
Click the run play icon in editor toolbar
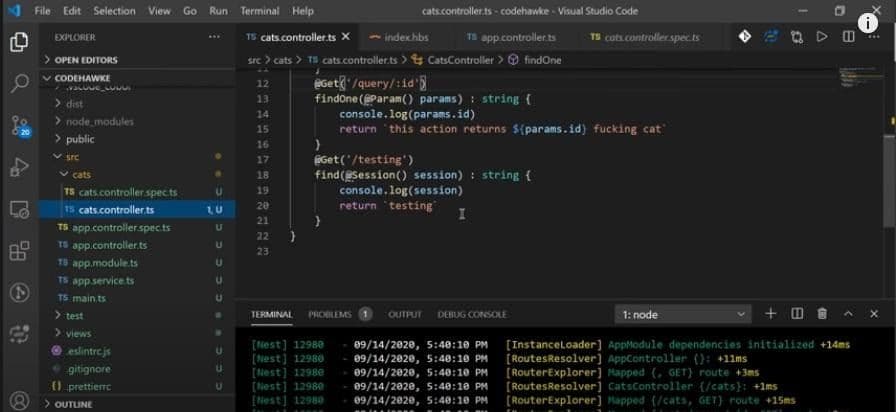tap(822, 37)
